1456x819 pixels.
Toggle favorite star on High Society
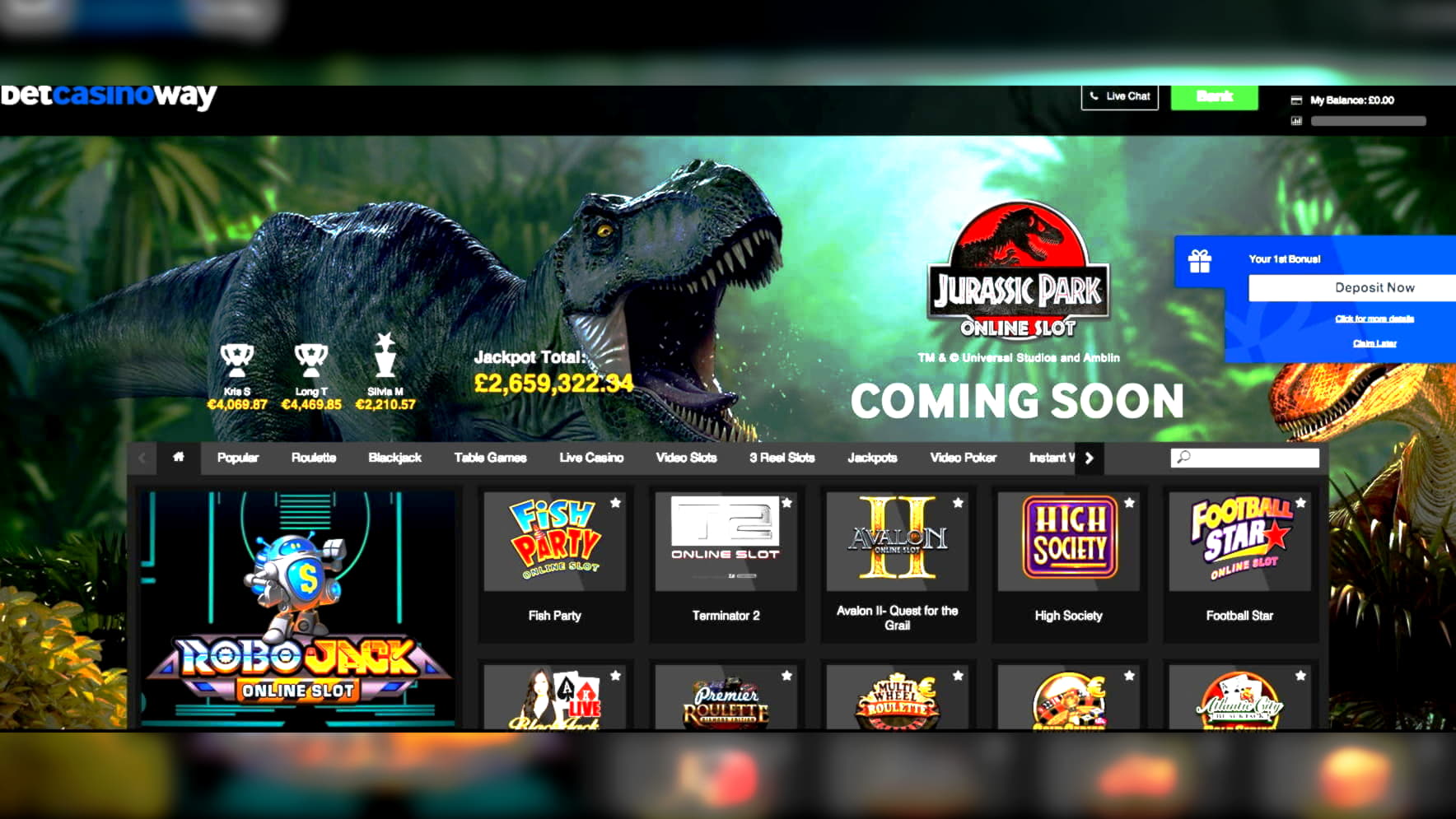click(1129, 502)
